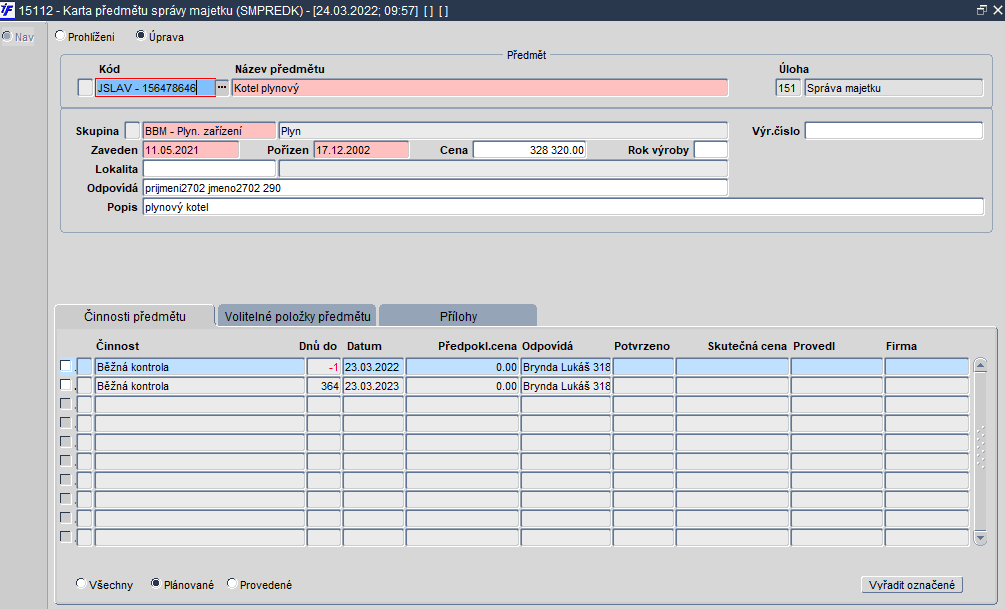This screenshot has width=1005, height=609.
Task: Click into the Lokalita input field
Action: click(209, 169)
